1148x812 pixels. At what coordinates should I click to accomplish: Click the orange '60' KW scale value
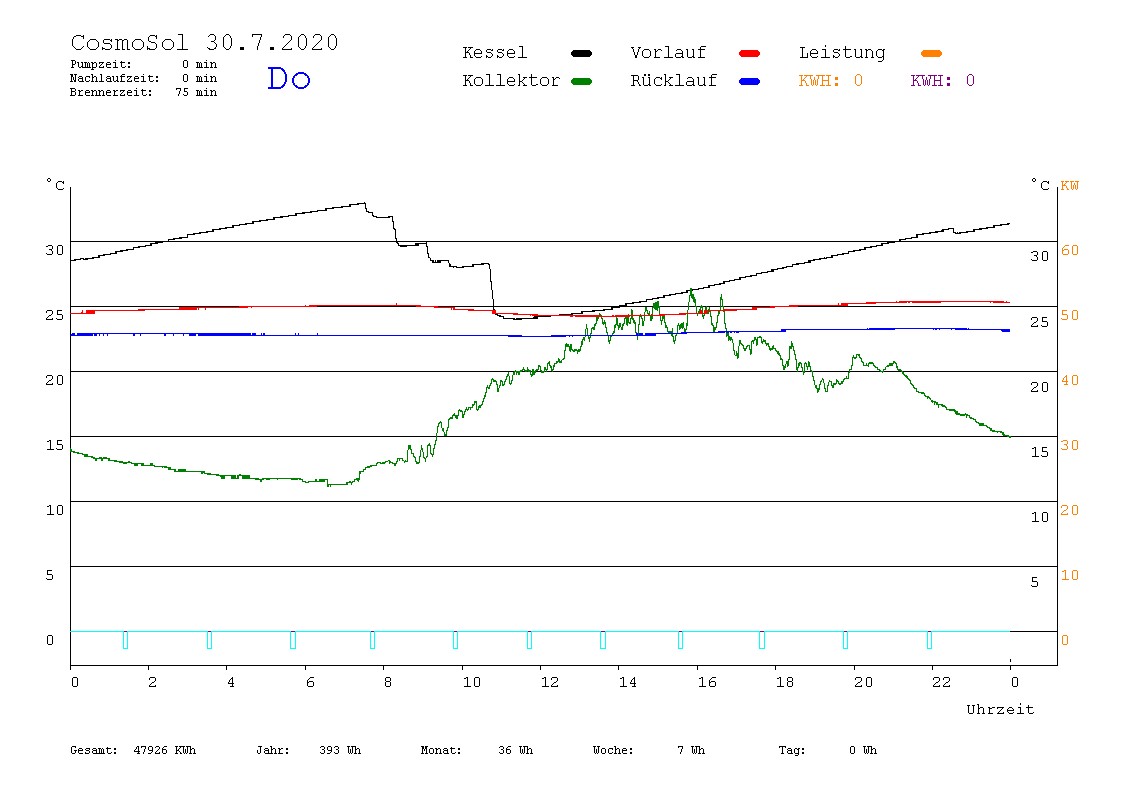click(1070, 250)
